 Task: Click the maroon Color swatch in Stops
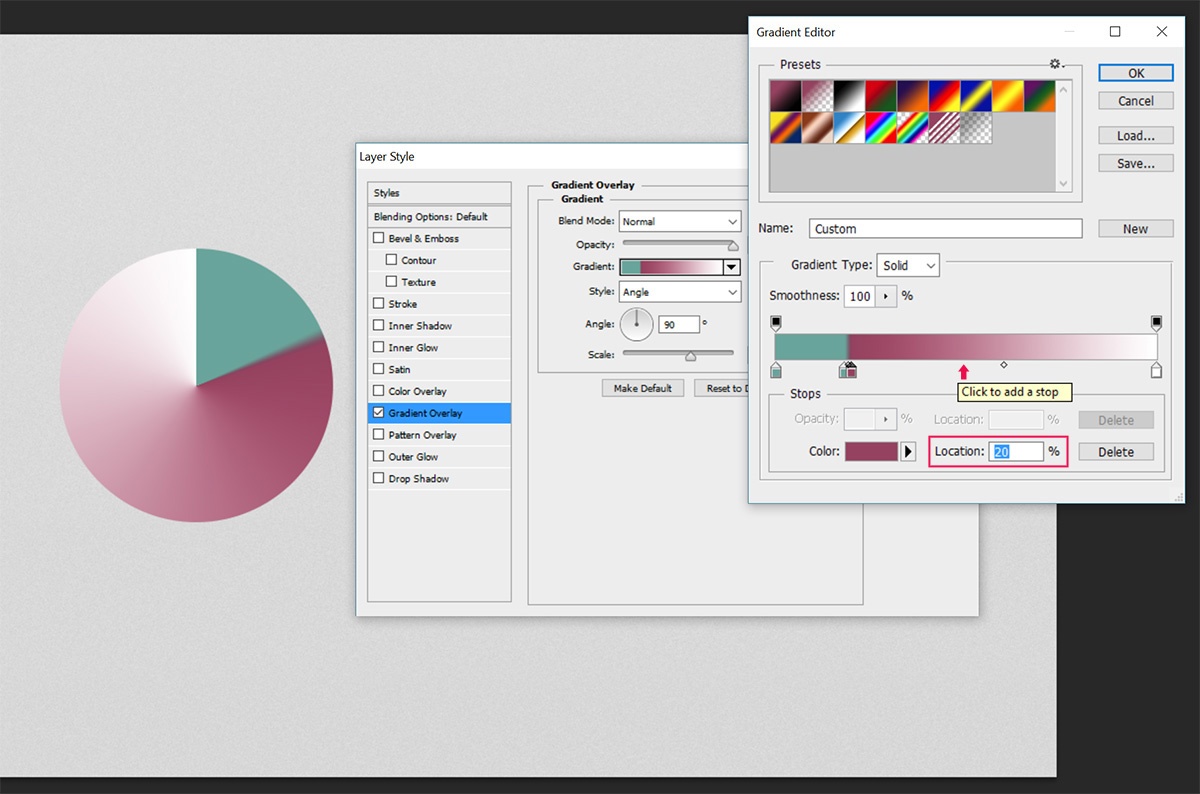tap(872, 452)
